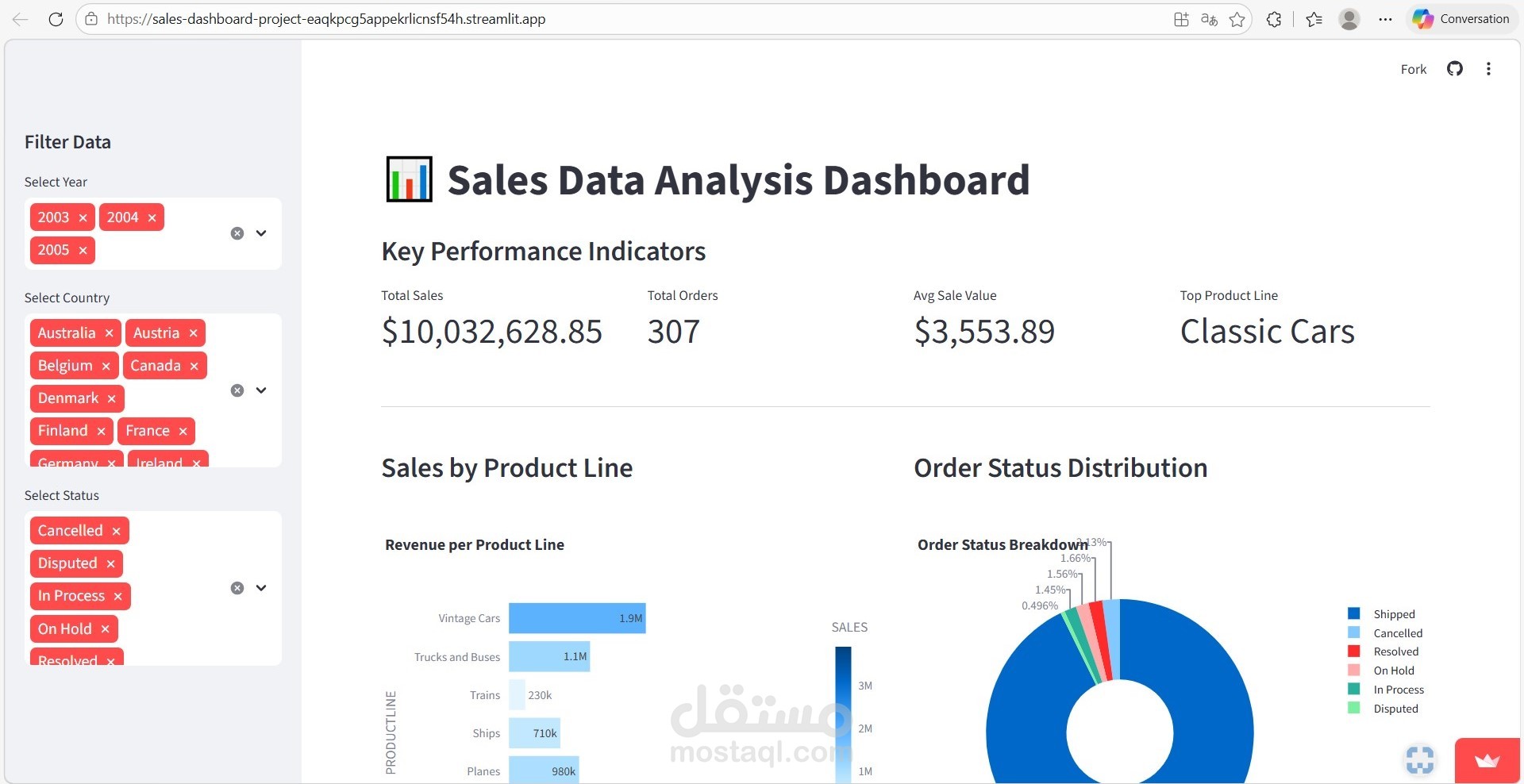Remove Canada country tag
Screen dimensions: 1524x784
click(194, 366)
